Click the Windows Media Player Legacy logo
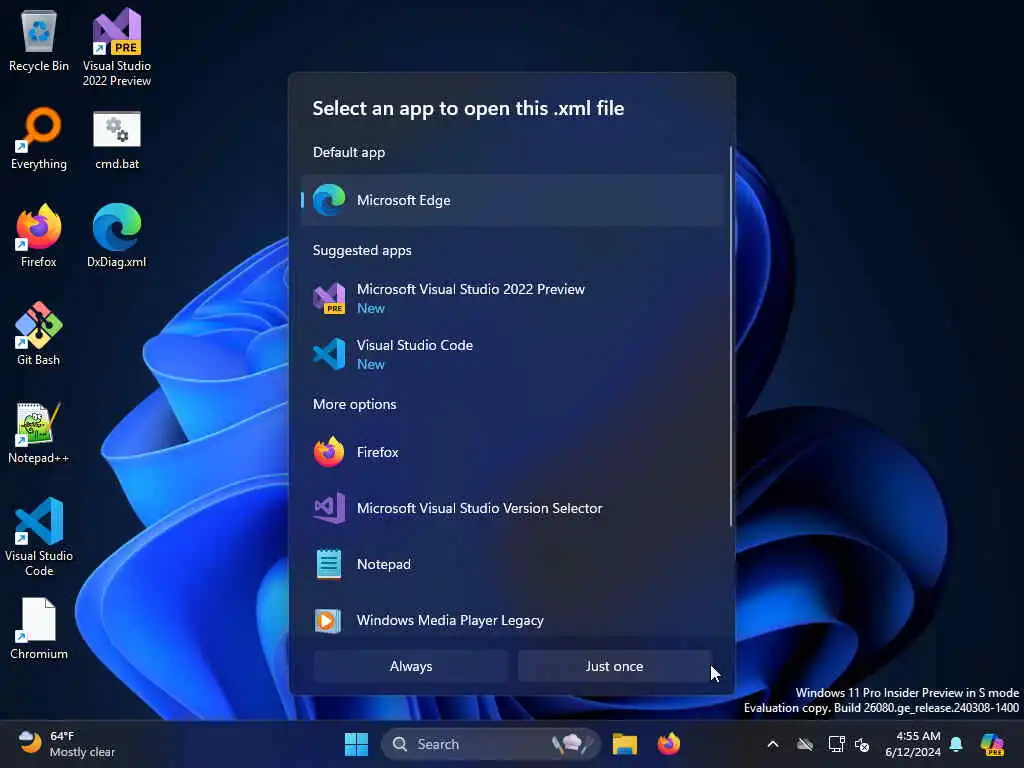Image resolution: width=1024 pixels, height=768 pixels. click(x=328, y=620)
